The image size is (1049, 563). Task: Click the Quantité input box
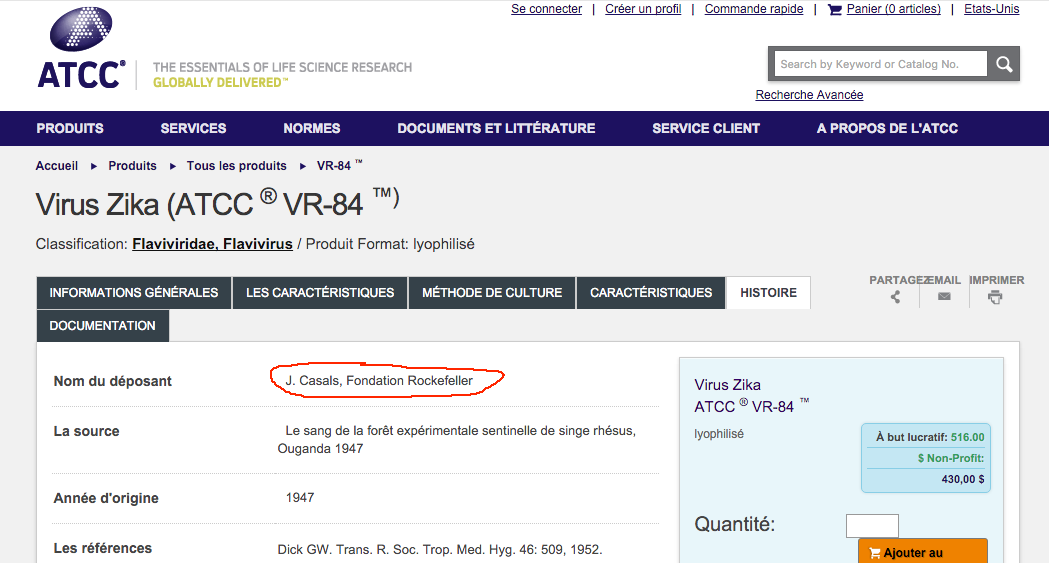[872, 526]
